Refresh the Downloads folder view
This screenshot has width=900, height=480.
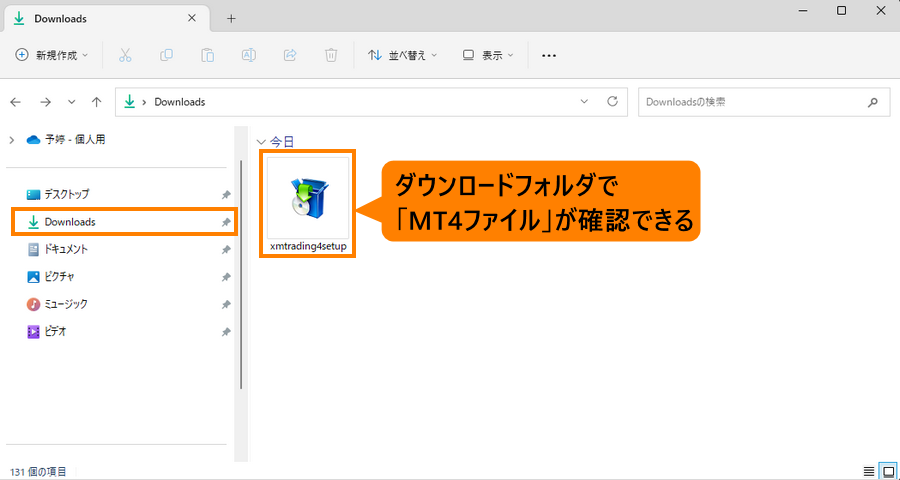(x=612, y=102)
